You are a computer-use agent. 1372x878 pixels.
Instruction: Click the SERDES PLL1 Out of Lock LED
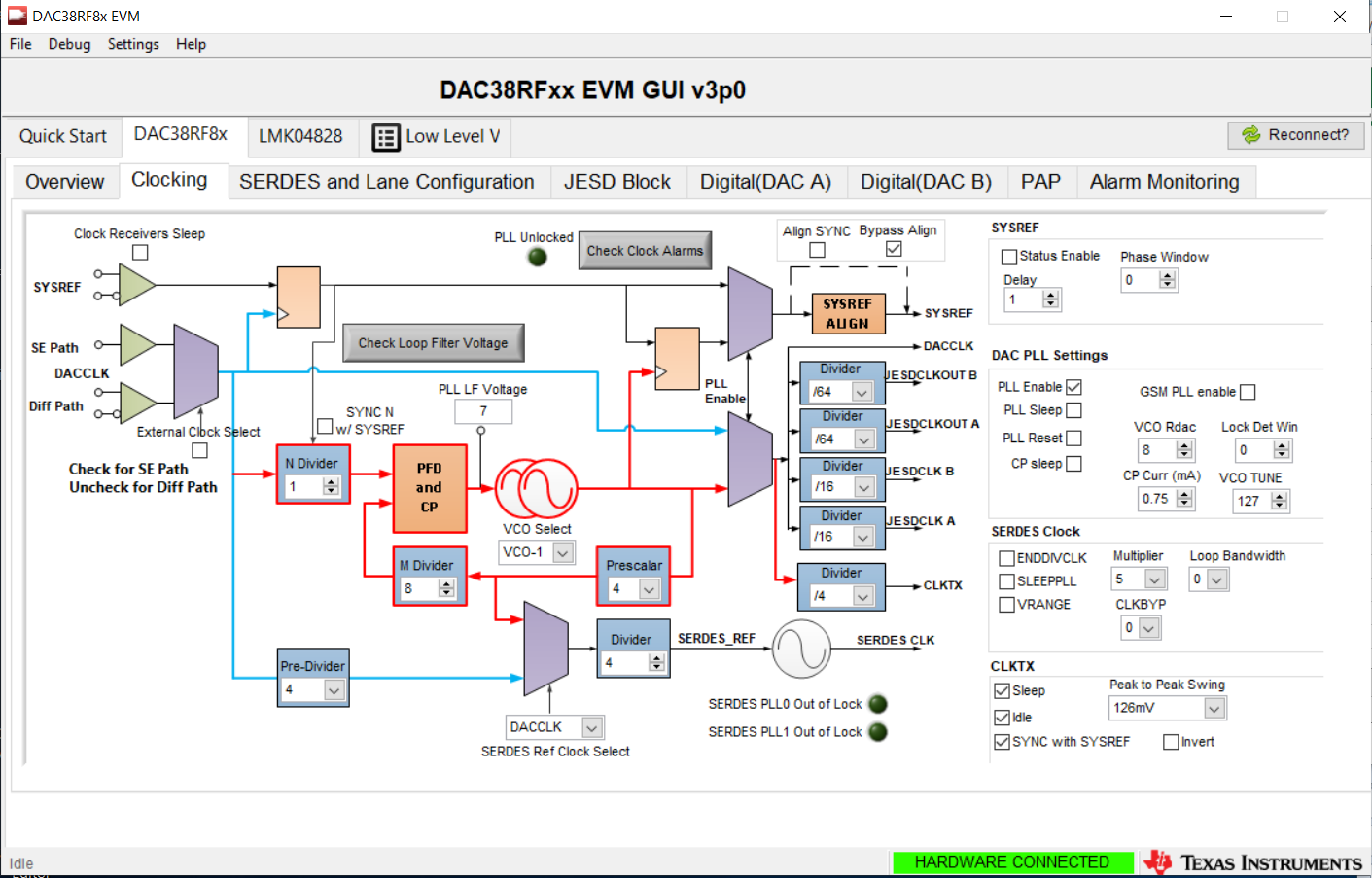[878, 732]
